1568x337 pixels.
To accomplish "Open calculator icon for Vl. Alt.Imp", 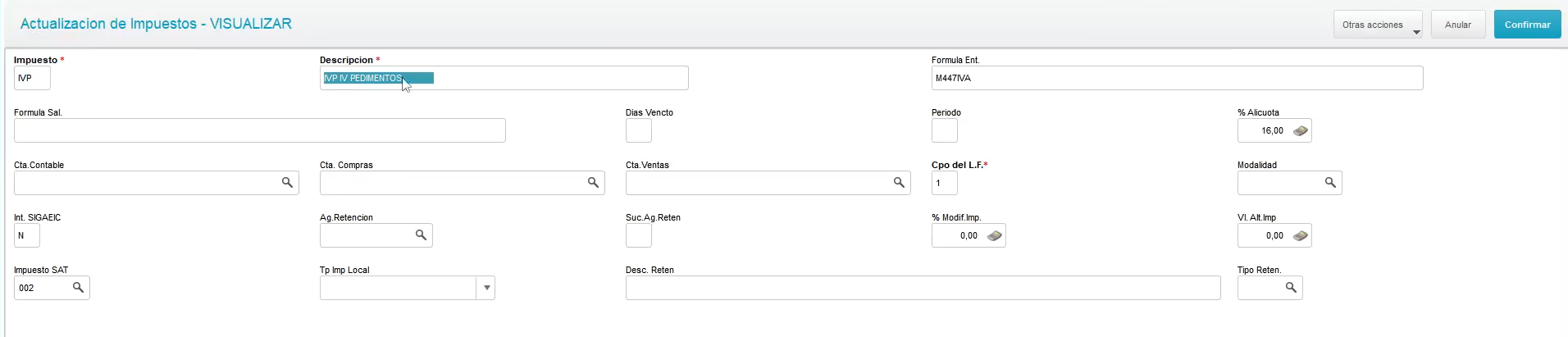I will [x=1301, y=235].
